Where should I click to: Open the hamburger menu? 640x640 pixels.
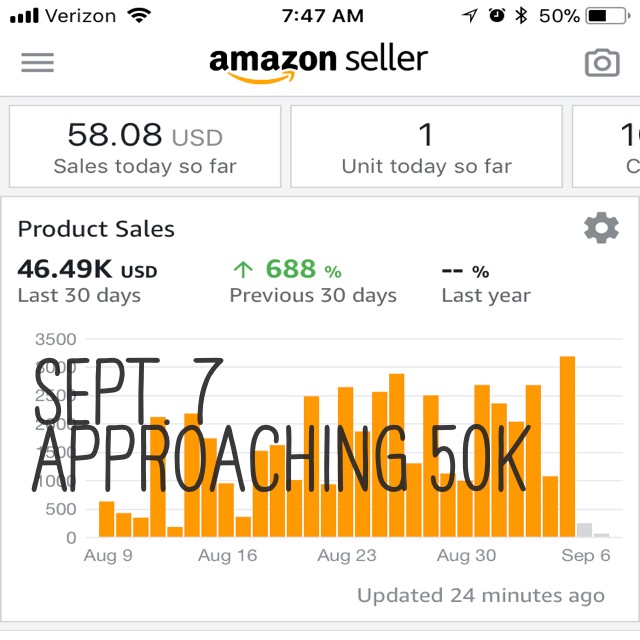(38, 62)
